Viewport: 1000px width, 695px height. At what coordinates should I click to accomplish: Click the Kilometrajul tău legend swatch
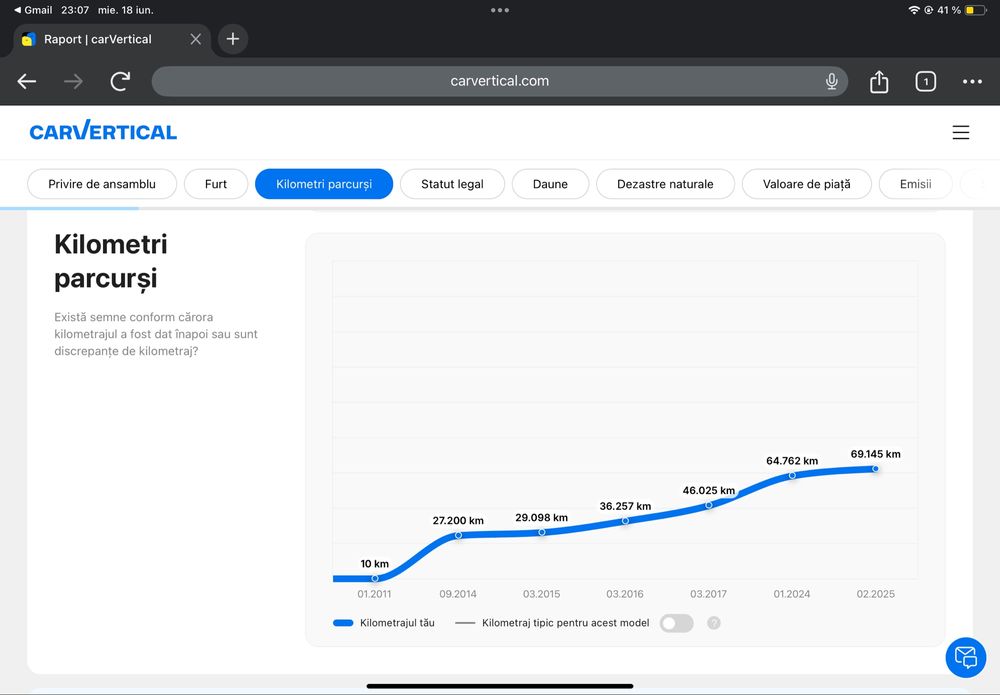[343, 623]
